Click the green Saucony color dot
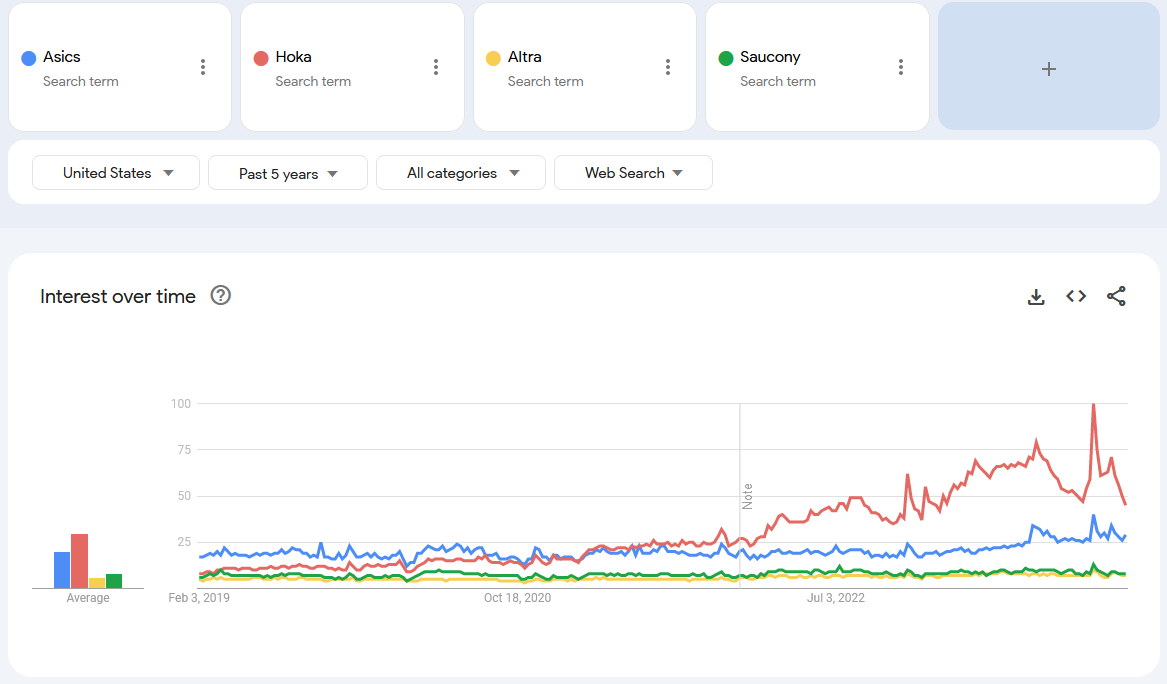The width and height of the screenshot is (1167, 684). 726,58
